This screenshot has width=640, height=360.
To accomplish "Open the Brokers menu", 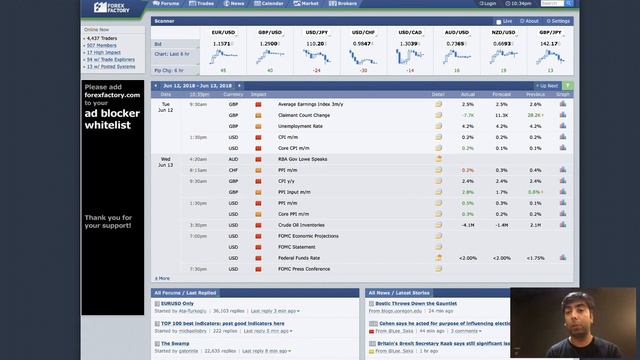I will point(343,3).
